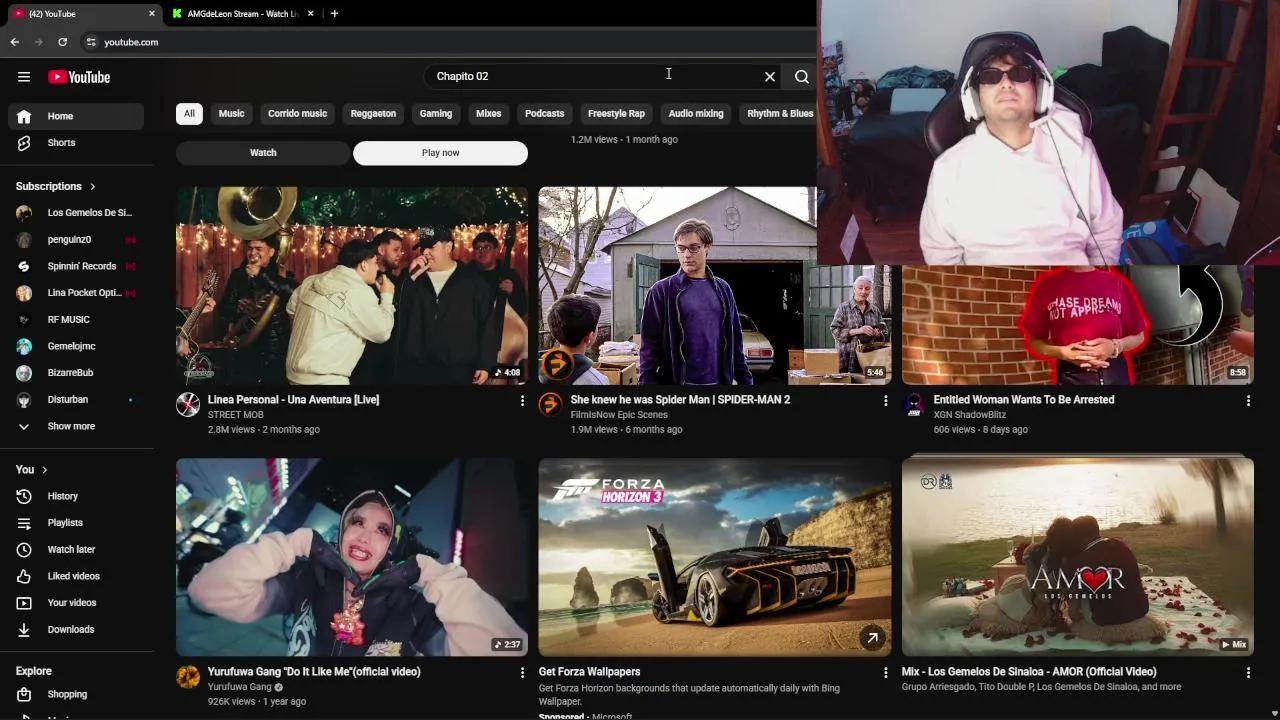Select the Freestyle Rap chip
Image resolution: width=1280 pixels, height=720 pixels.
[616, 113]
